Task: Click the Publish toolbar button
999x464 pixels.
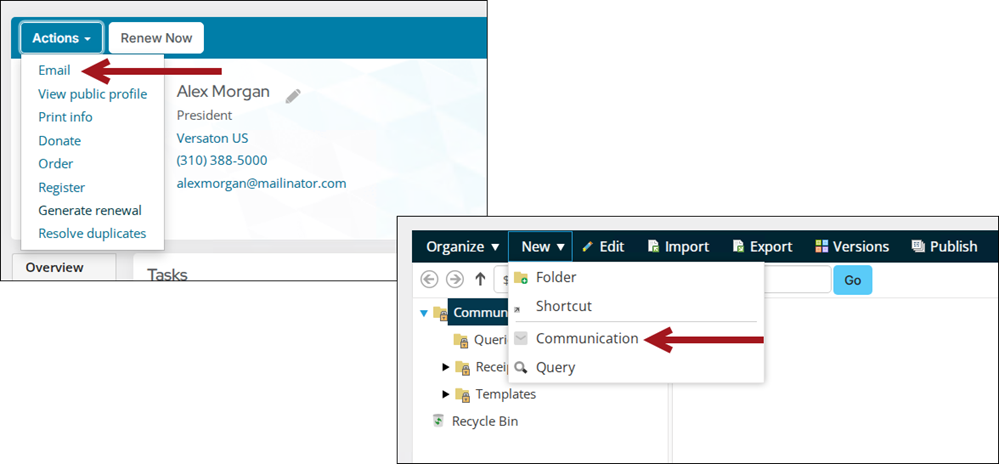Action: 944,247
